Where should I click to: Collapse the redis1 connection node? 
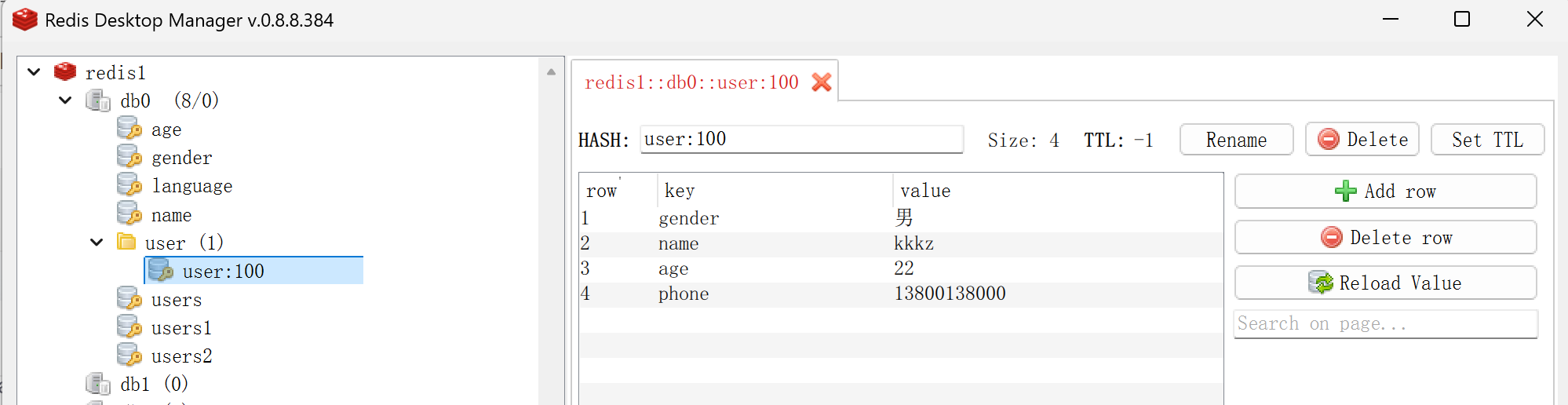pos(34,72)
